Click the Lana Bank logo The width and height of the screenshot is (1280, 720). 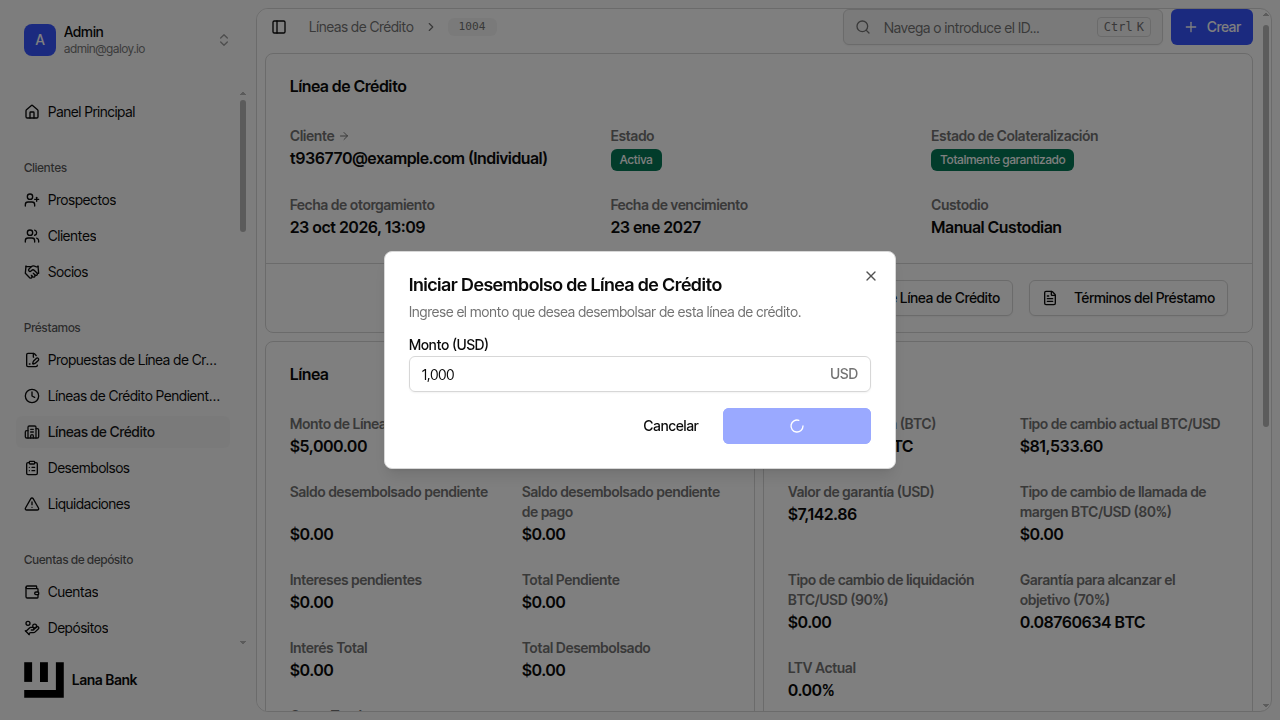pyautogui.click(x=44, y=680)
